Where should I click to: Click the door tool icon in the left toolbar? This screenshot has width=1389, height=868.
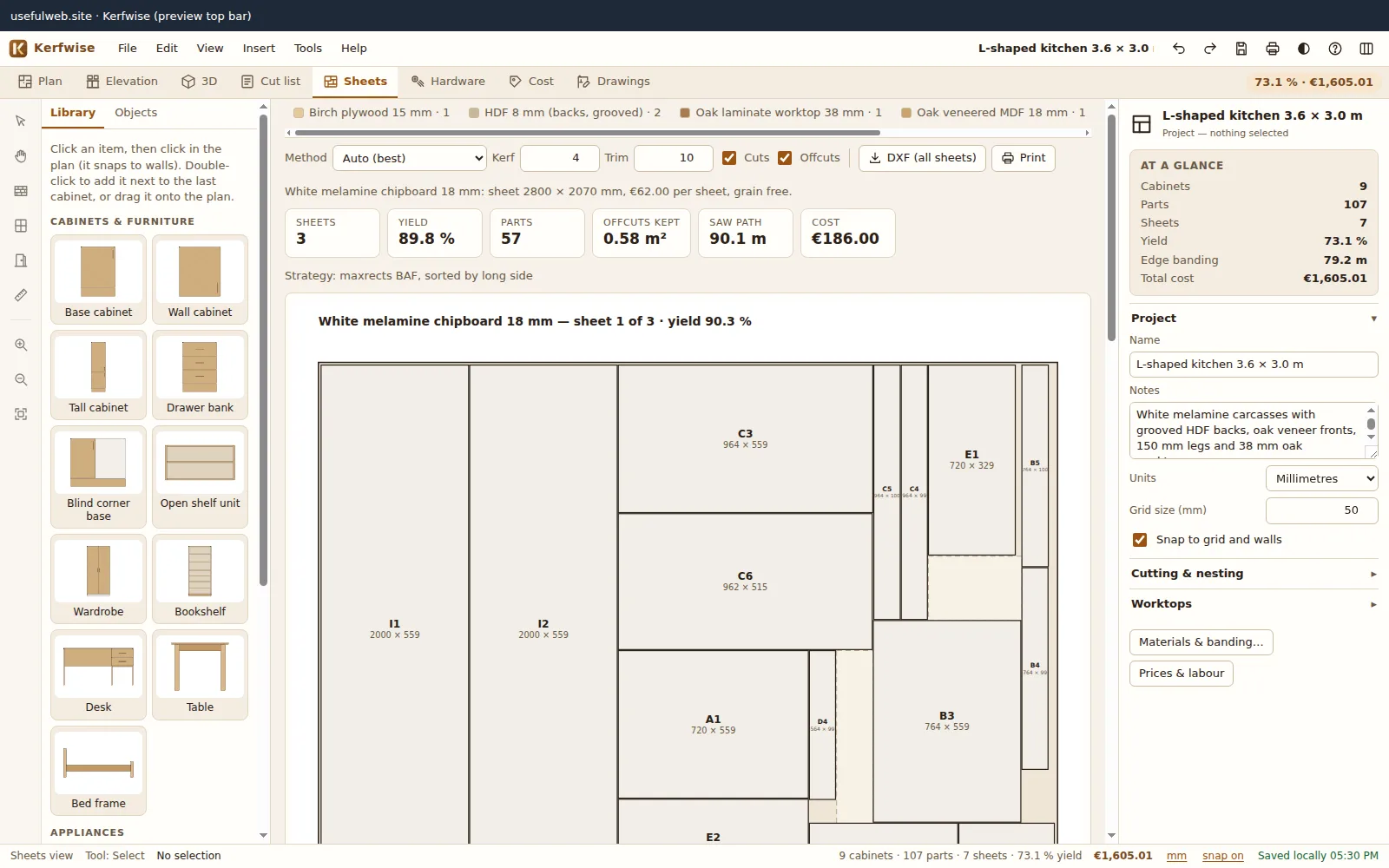[x=21, y=260]
